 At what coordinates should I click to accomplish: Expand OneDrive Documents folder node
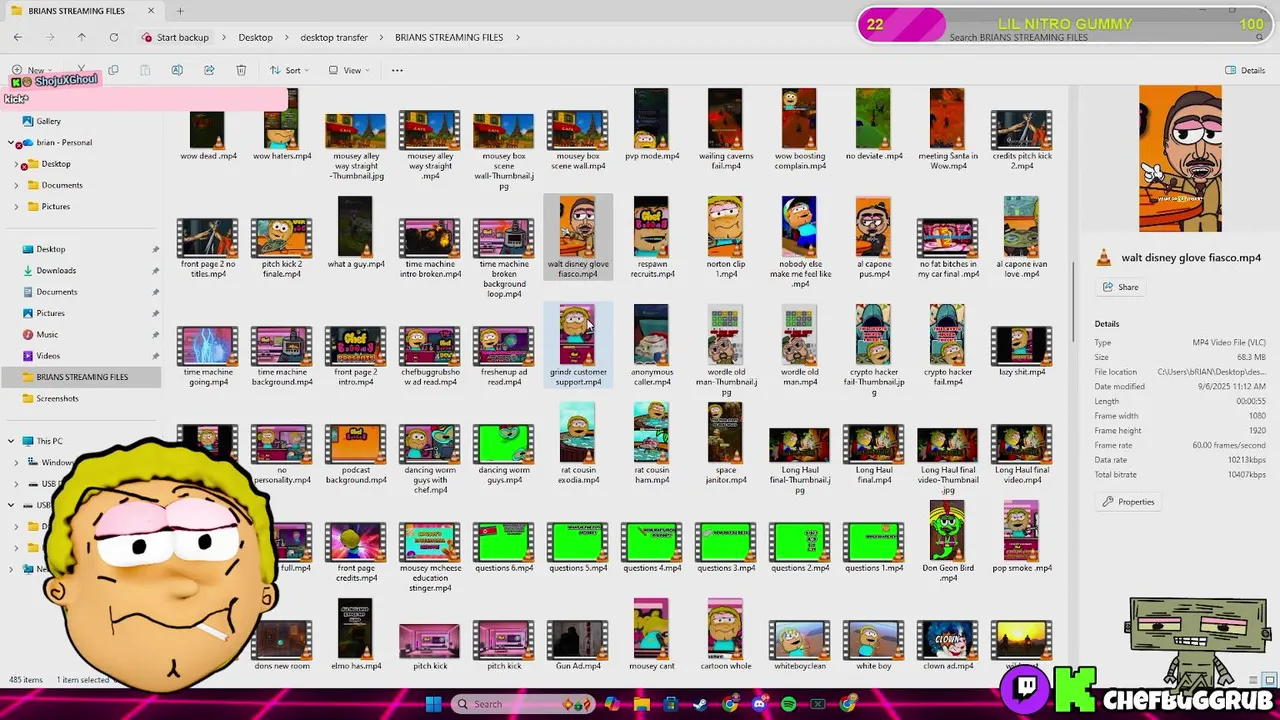pos(16,185)
